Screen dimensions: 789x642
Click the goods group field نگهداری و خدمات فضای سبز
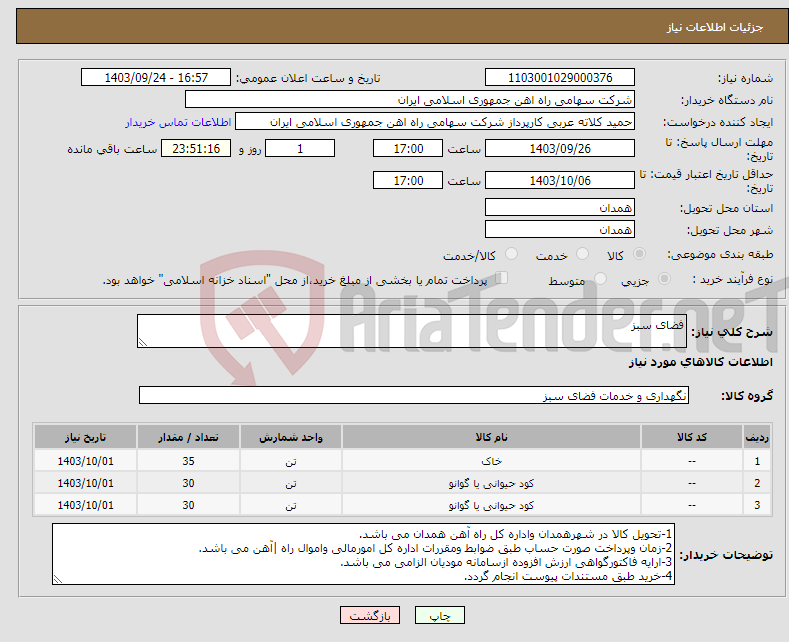(x=414, y=395)
